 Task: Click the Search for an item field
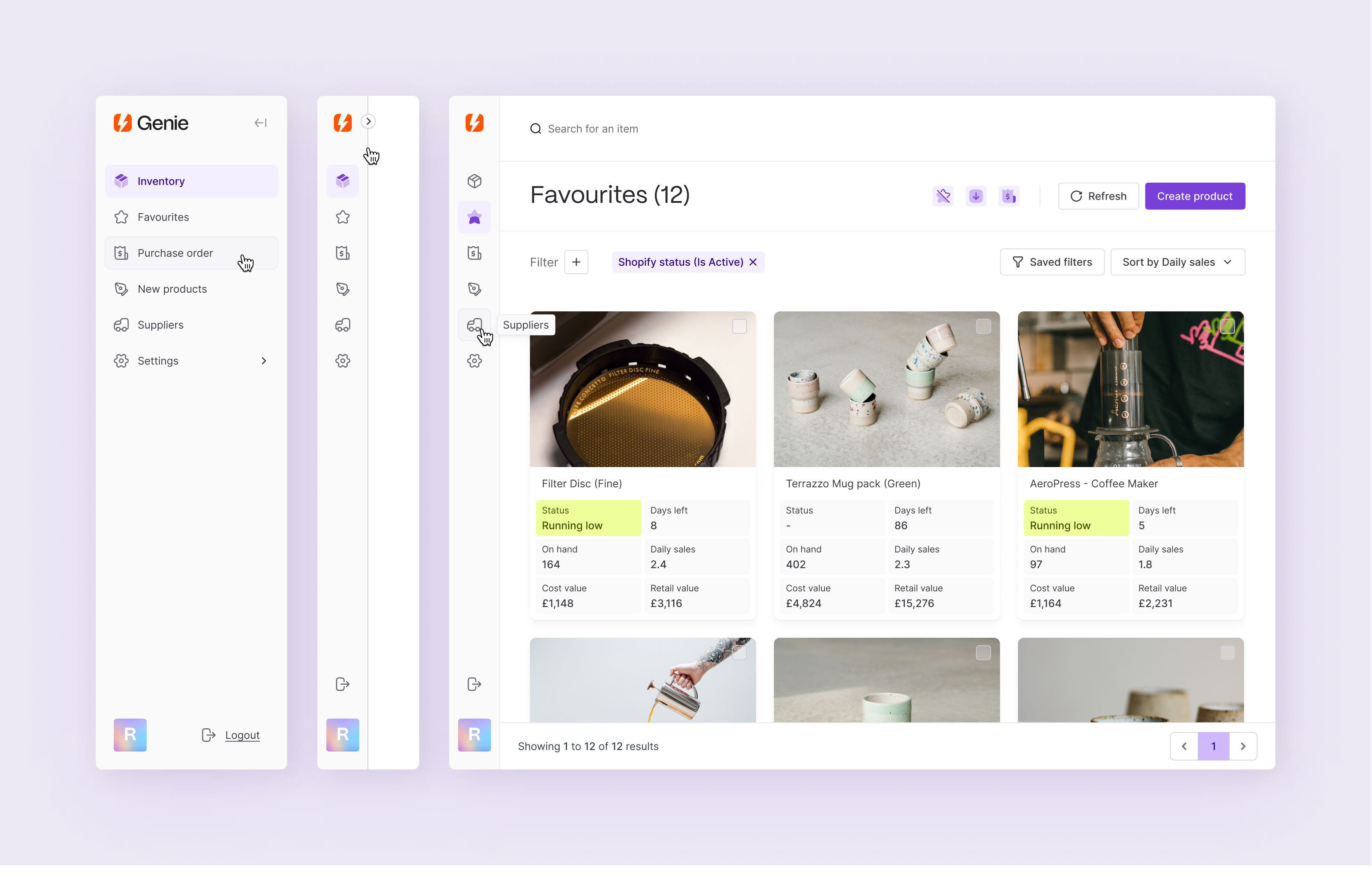tap(634, 128)
